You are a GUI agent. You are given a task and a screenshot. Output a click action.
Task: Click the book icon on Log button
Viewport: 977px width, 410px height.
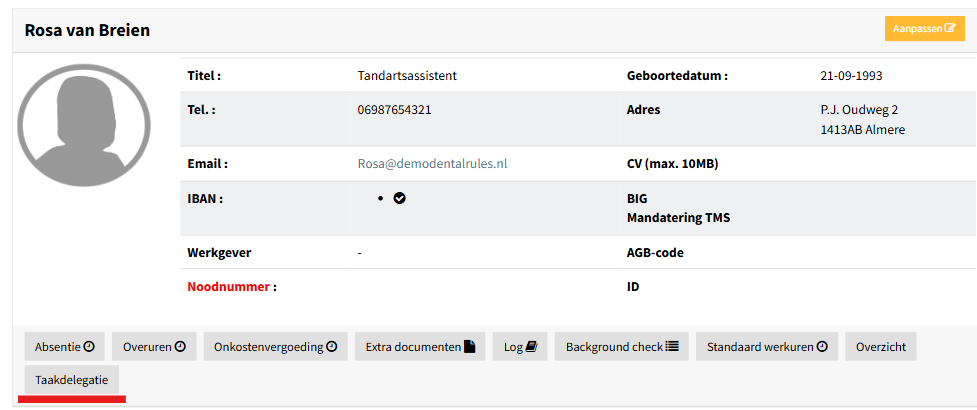click(531, 346)
